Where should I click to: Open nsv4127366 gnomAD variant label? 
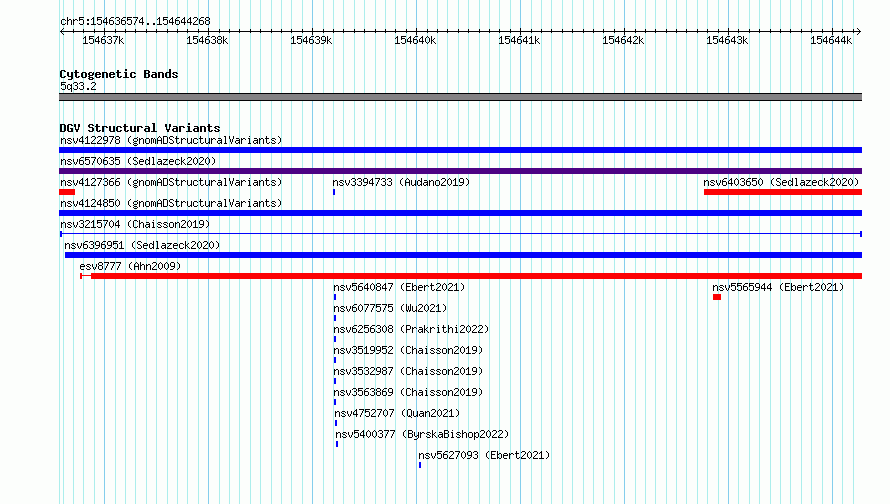click(171, 182)
